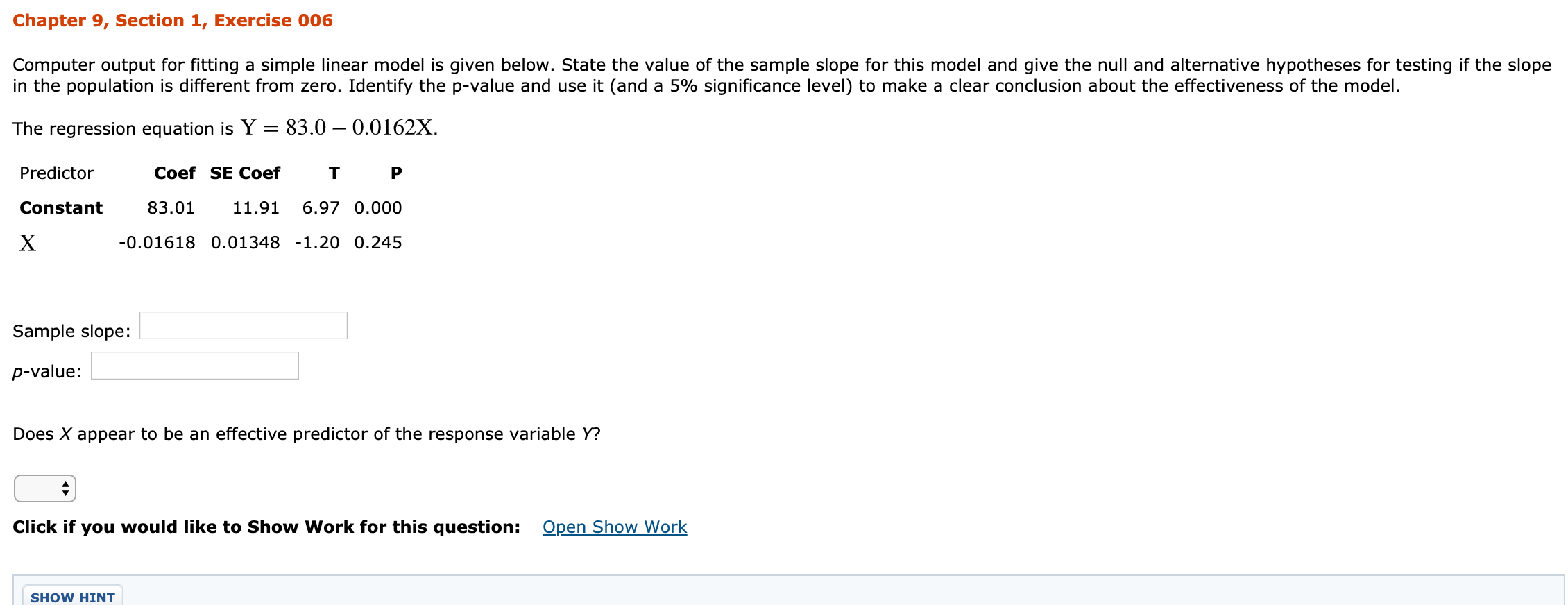
Task: Click the p-value input field
Action: (194, 366)
